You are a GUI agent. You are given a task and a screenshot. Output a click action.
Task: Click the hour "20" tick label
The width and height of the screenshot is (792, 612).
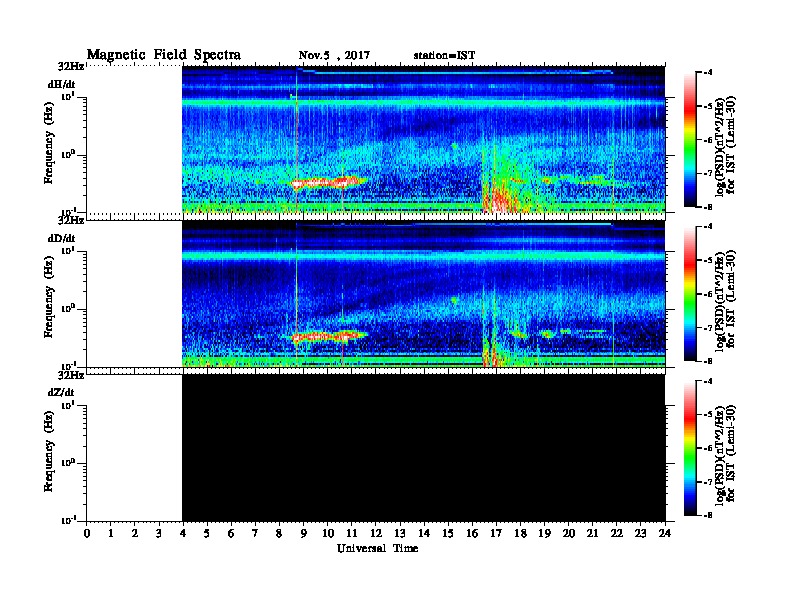click(569, 533)
